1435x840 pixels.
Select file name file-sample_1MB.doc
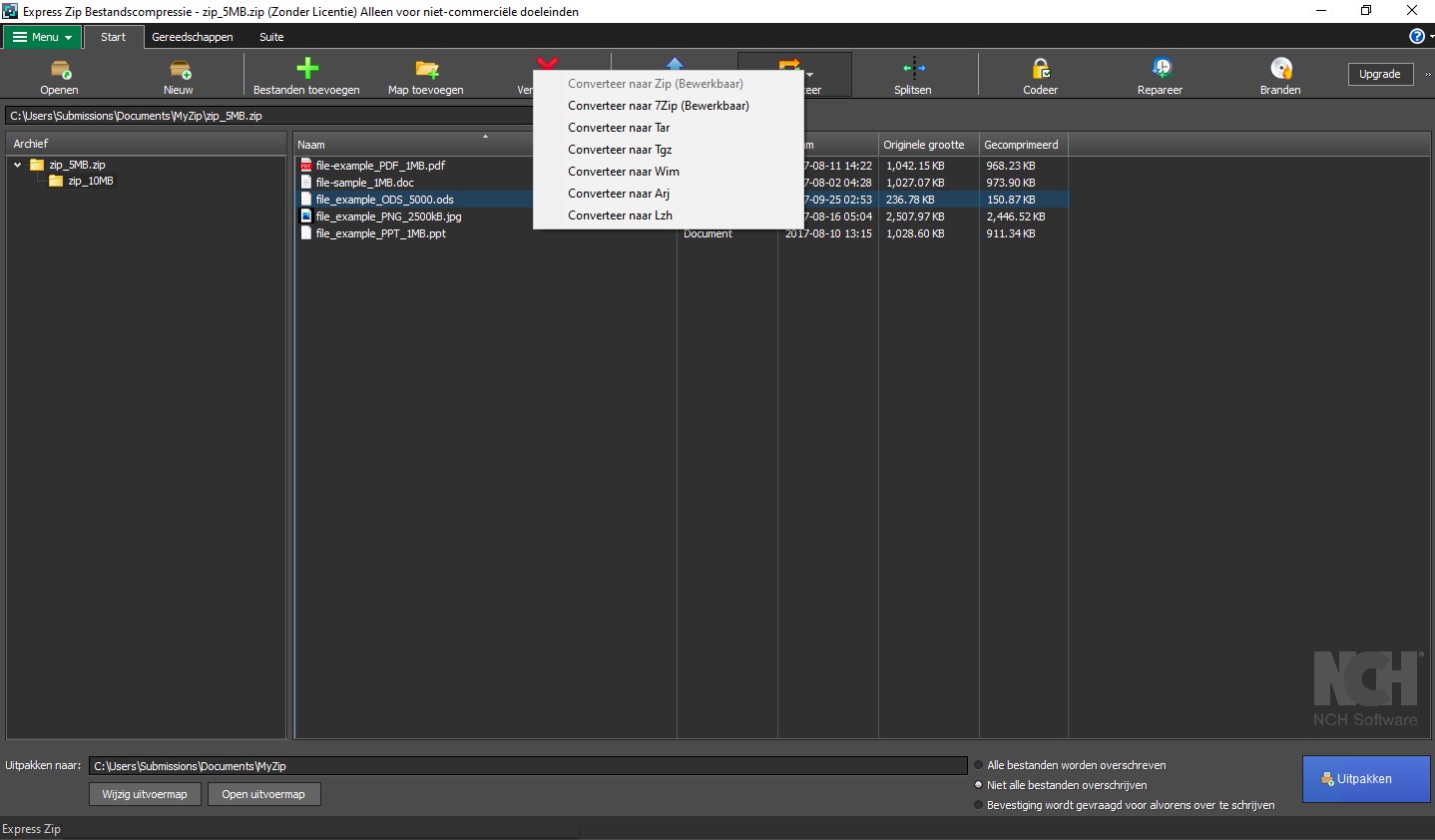click(364, 183)
